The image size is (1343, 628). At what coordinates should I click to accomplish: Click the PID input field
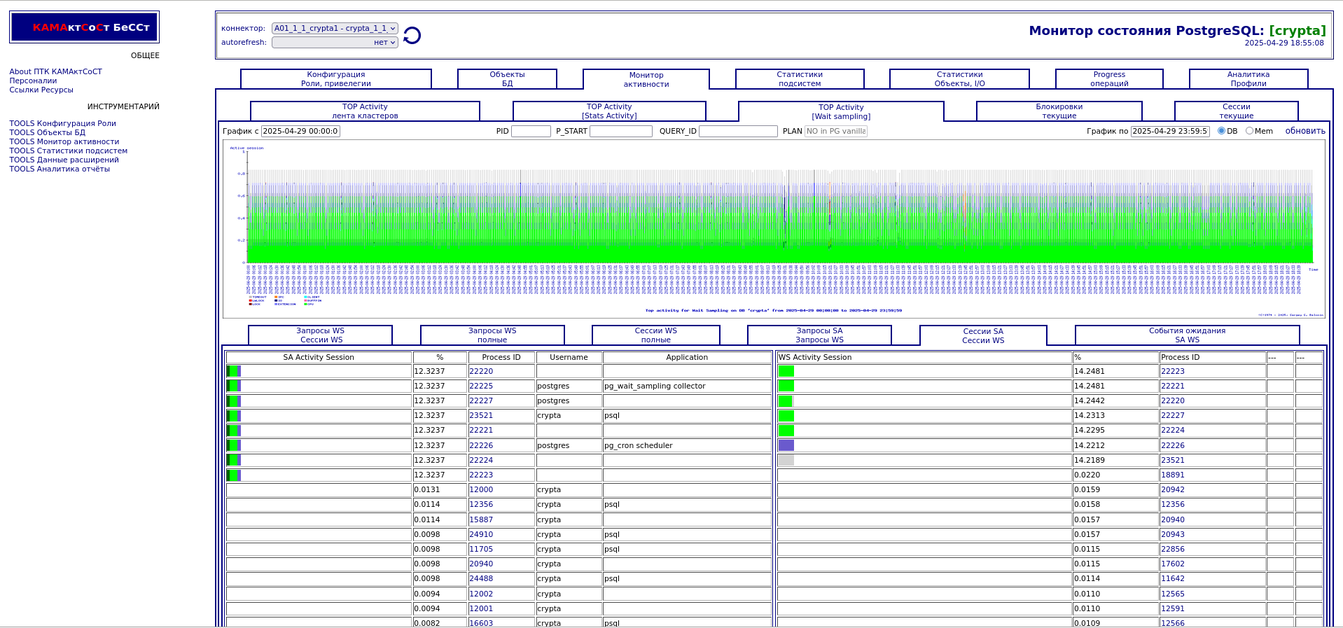click(530, 131)
